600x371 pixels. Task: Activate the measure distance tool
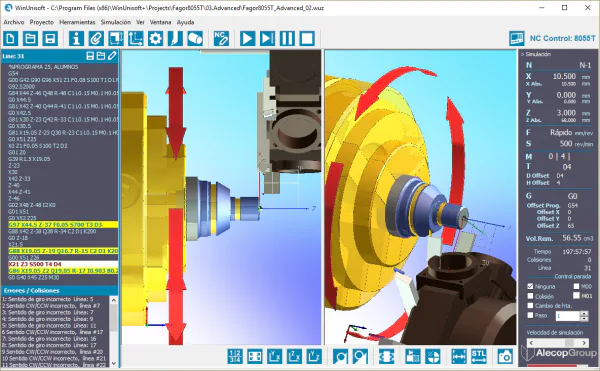459,356
